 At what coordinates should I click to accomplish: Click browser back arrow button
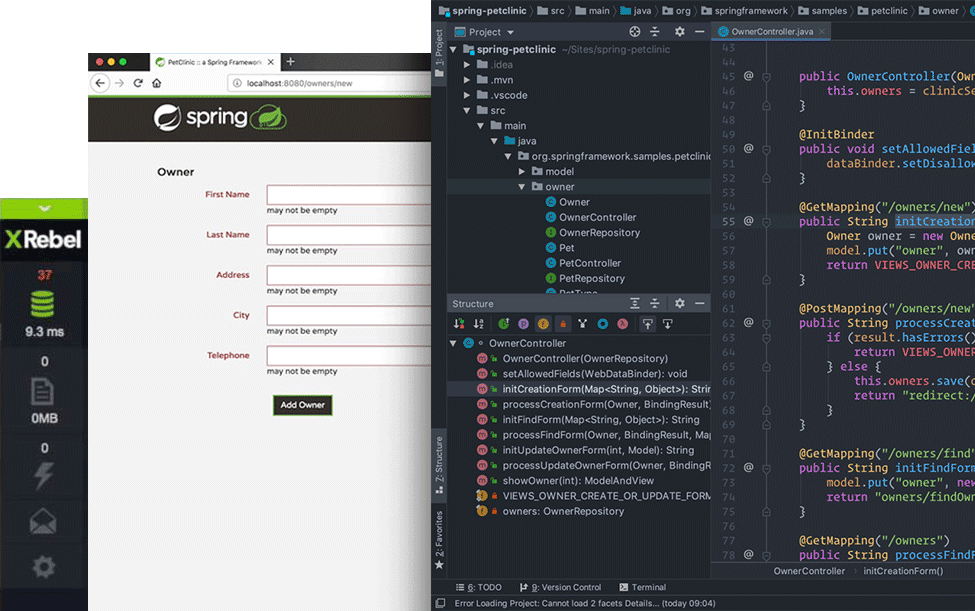(100, 83)
